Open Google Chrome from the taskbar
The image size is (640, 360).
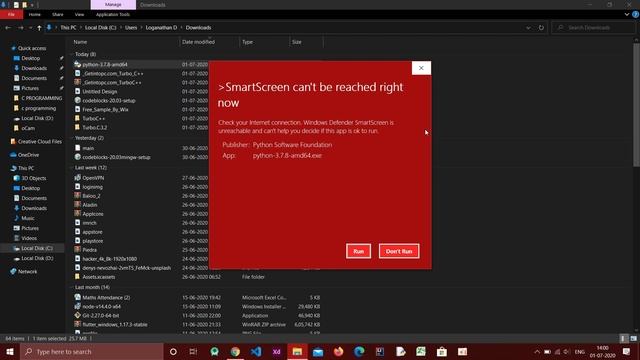tap(235, 351)
